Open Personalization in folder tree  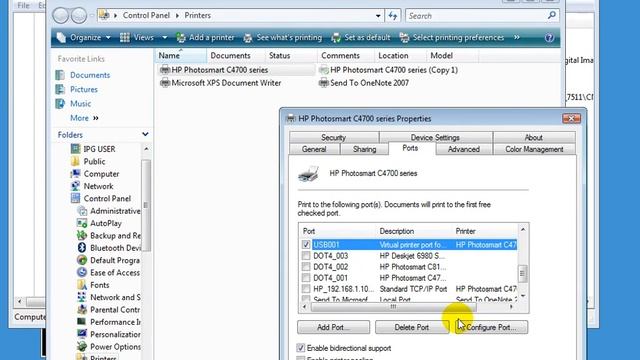click(115, 334)
